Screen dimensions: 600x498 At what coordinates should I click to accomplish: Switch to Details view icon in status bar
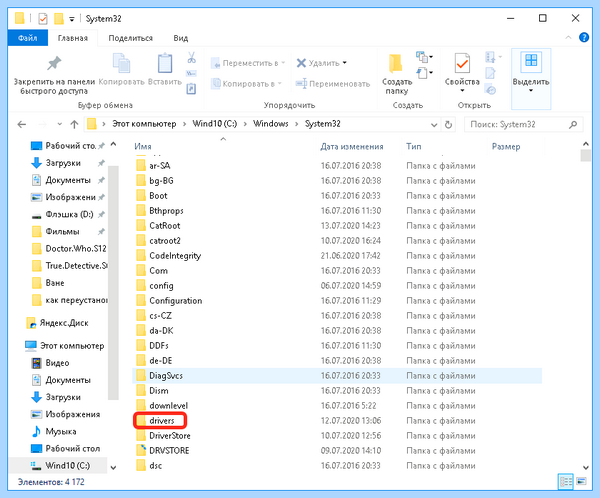pos(566,481)
